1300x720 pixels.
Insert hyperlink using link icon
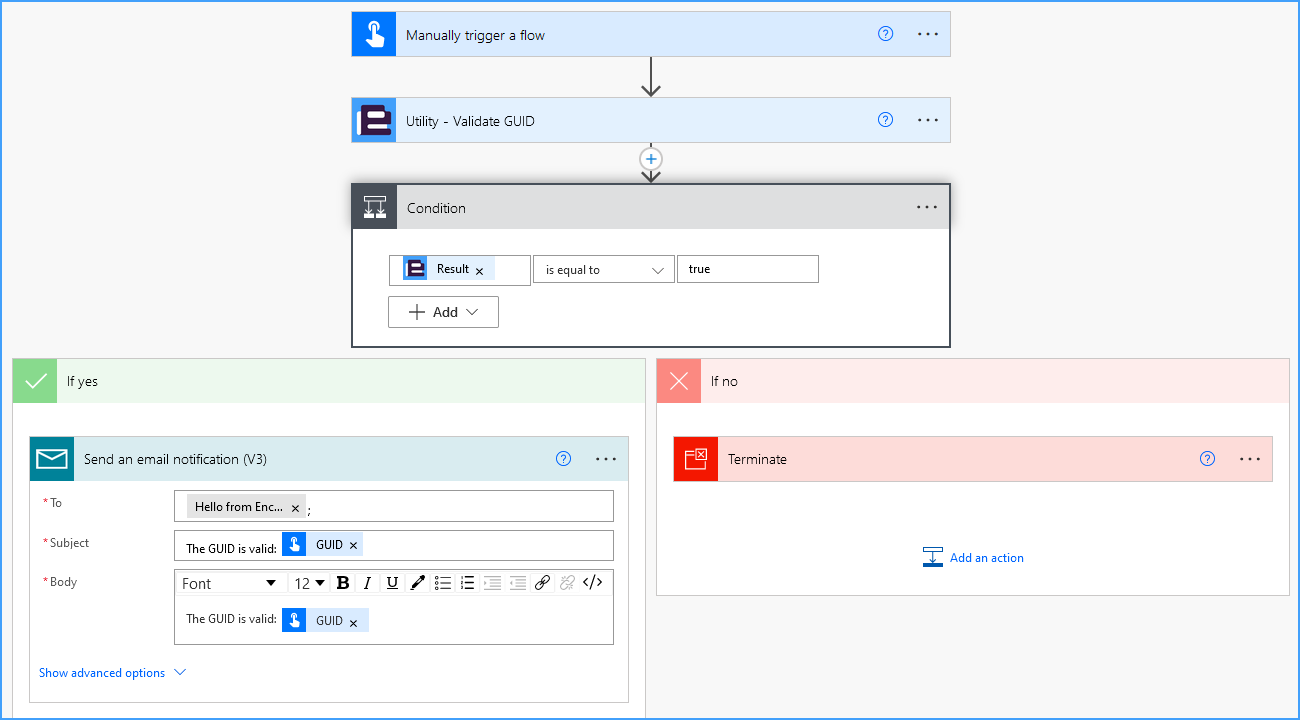542,583
